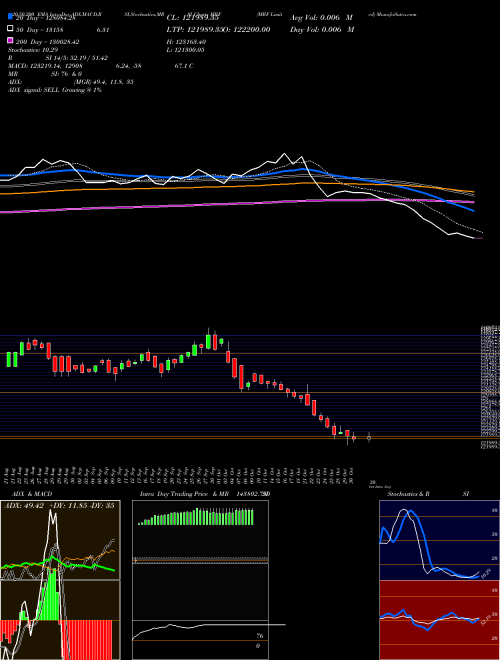Viewport: 500px width, 660px height.
Task: Click the 'H: 123163.40' high value
Action: (186, 42)
